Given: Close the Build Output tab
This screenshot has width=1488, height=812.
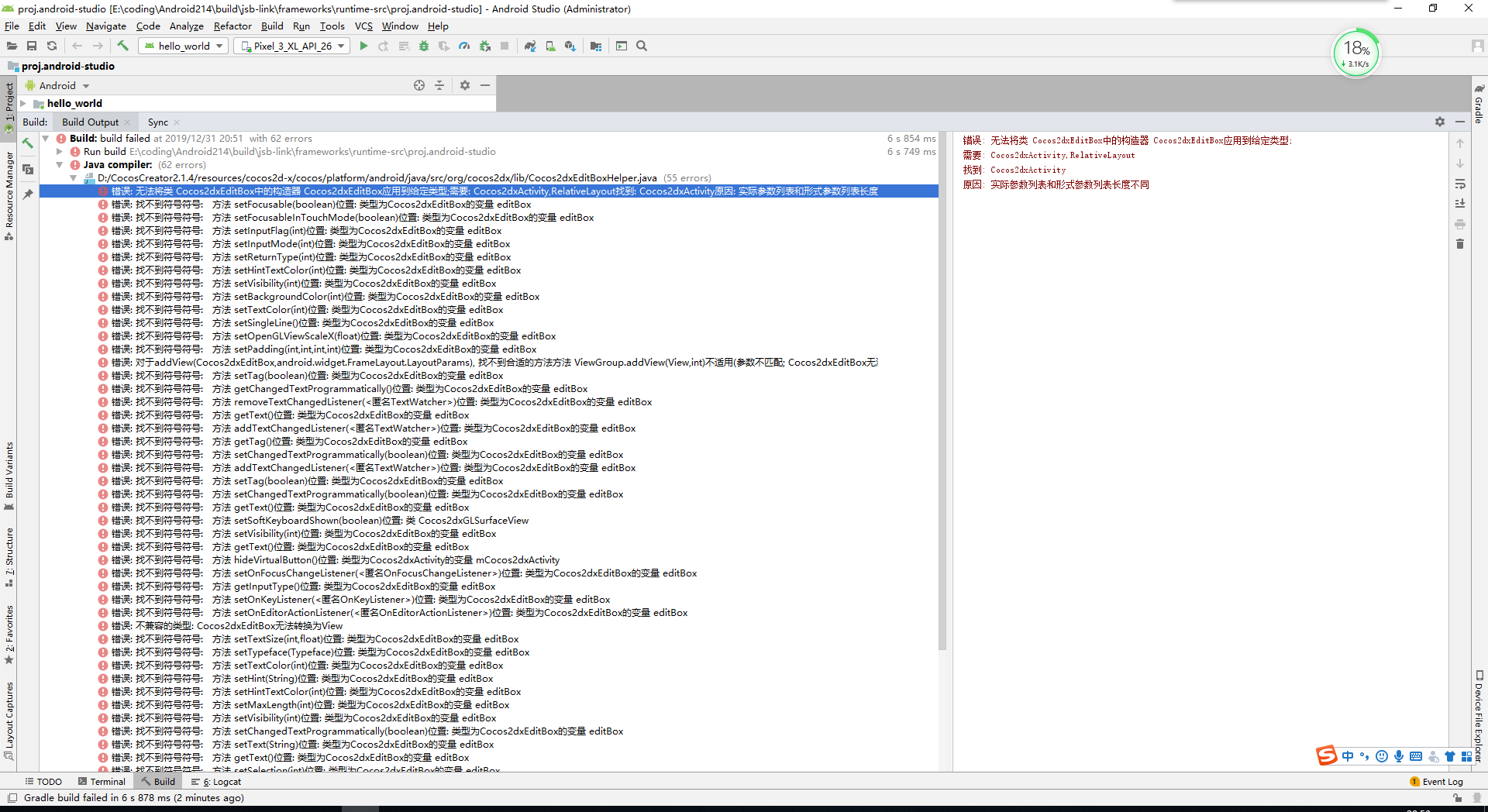Looking at the screenshot, I should [127, 122].
